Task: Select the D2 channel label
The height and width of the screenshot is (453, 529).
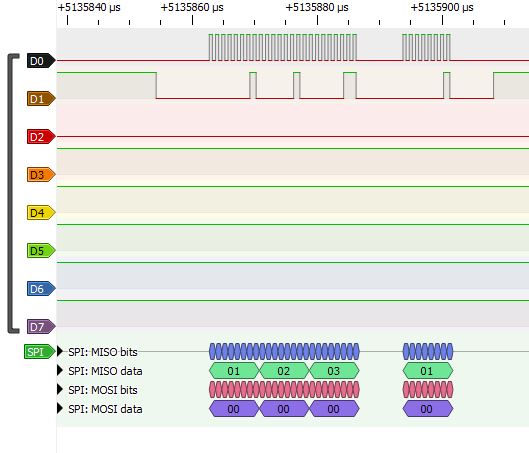Action: coord(41,137)
